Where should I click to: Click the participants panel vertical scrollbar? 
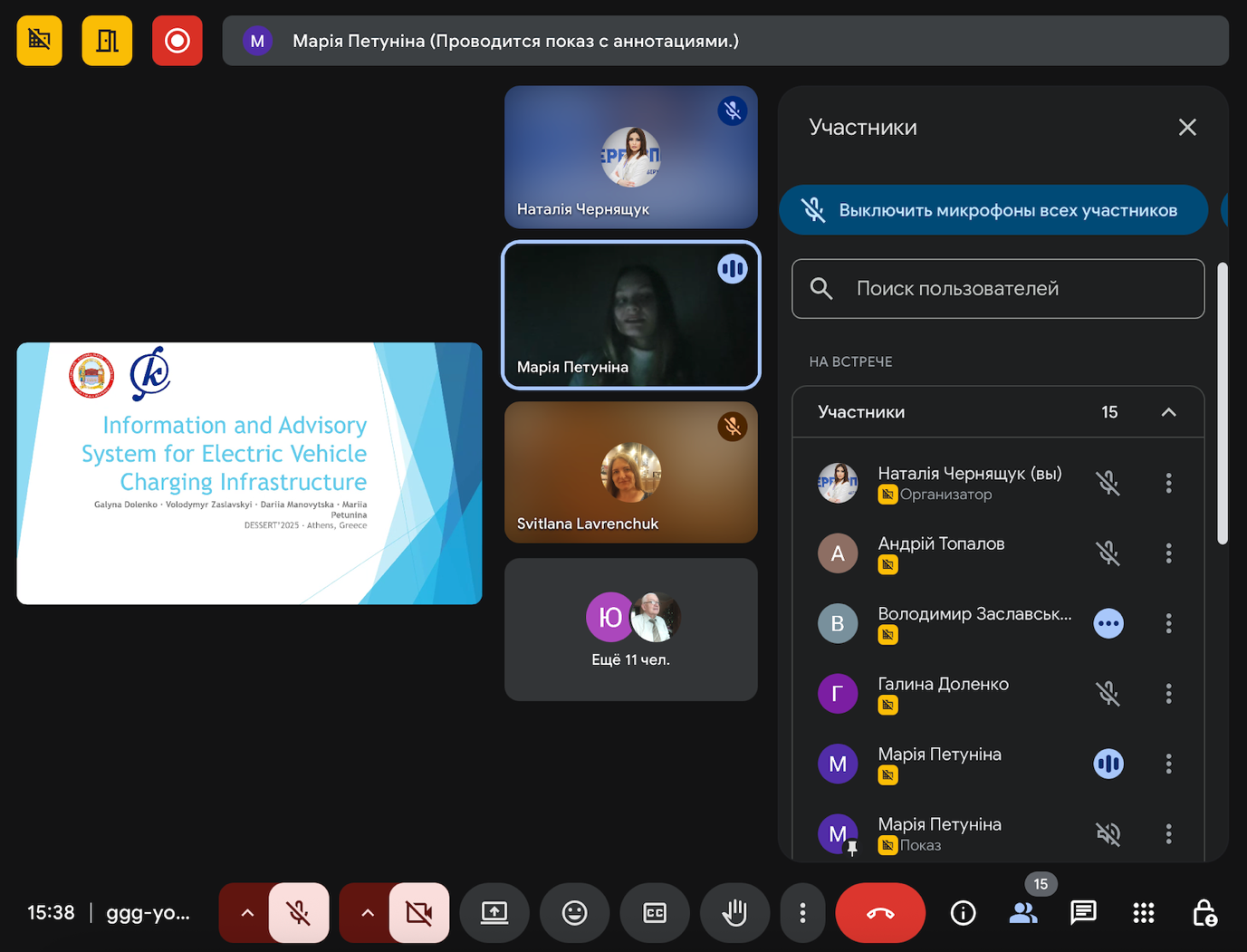(1222, 403)
